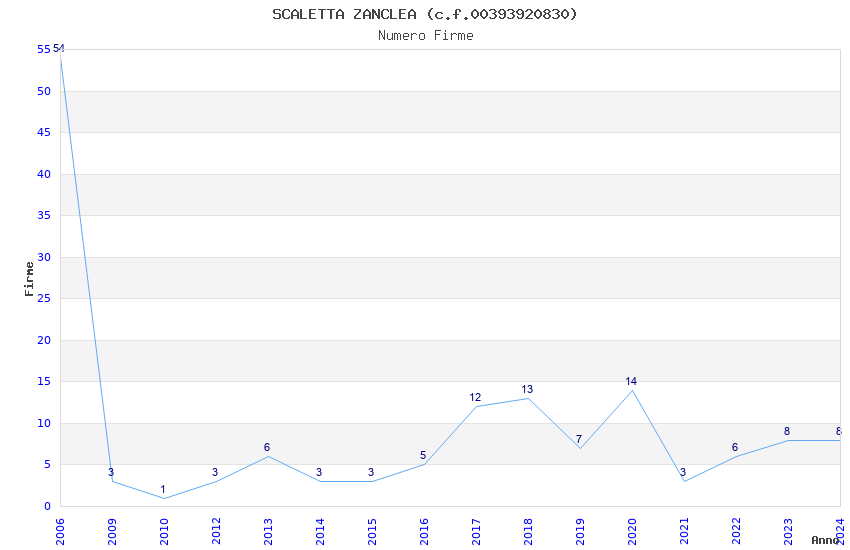Image resolution: width=850 pixels, height=550 pixels.
Task: Click the data value 6 for 2013
Action: point(267,448)
